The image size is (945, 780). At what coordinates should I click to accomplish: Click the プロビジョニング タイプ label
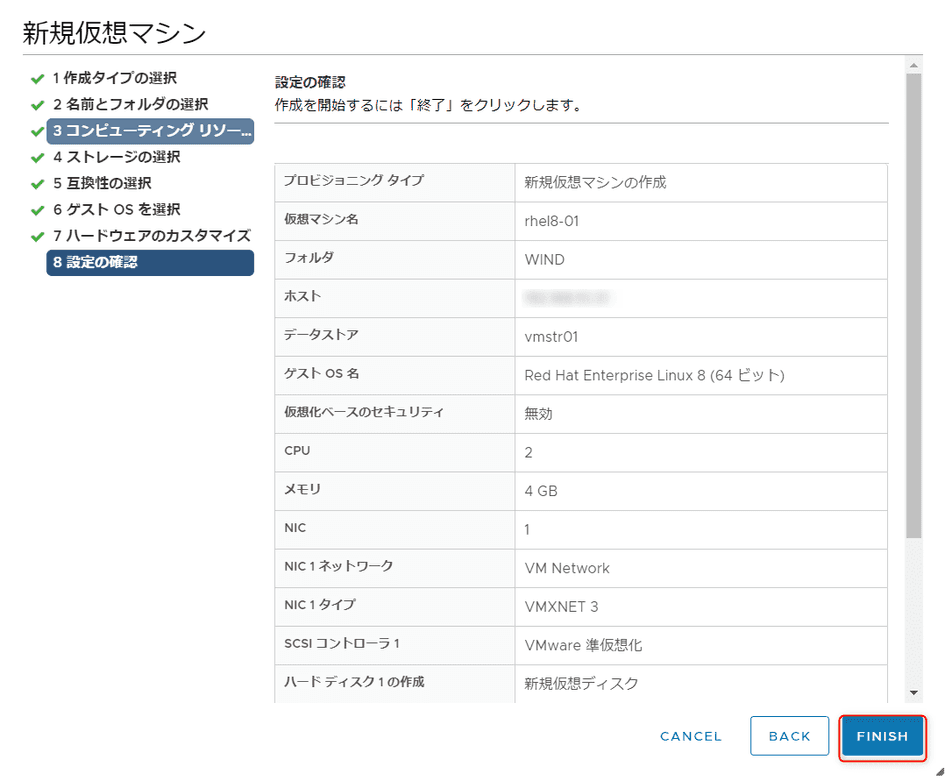point(354,180)
